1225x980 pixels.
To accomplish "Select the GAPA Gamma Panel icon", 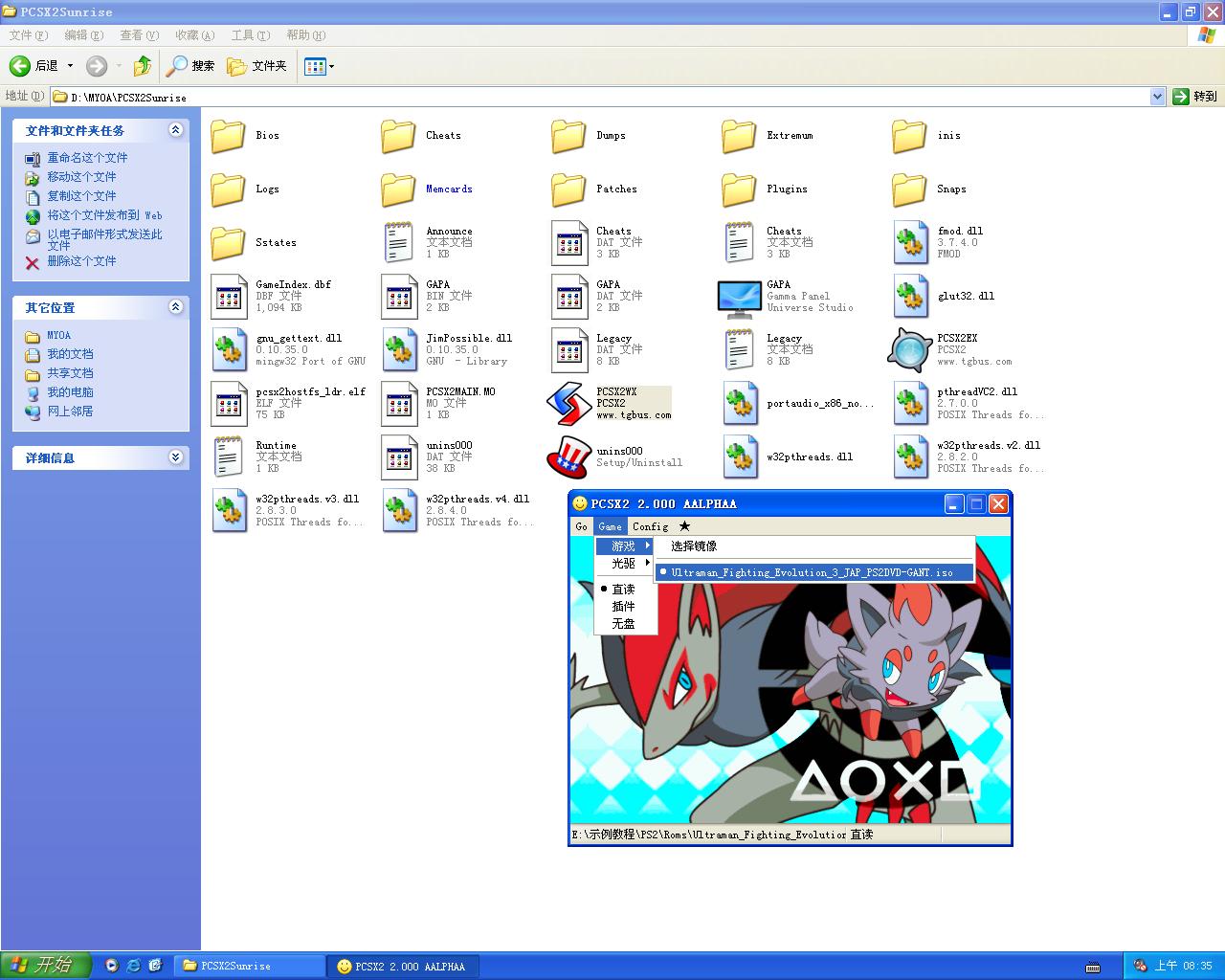I will pyautogui.click(x=739, y=299).
